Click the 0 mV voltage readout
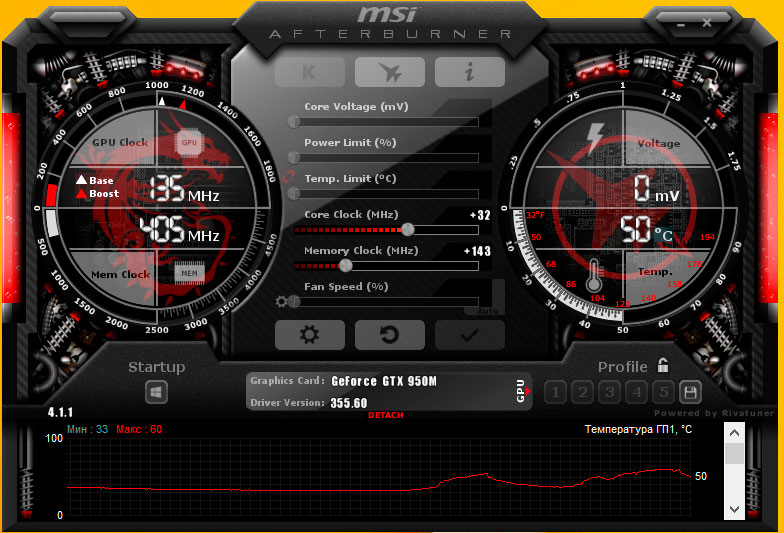The image size is (784, 533). click(x=656, y=188)
